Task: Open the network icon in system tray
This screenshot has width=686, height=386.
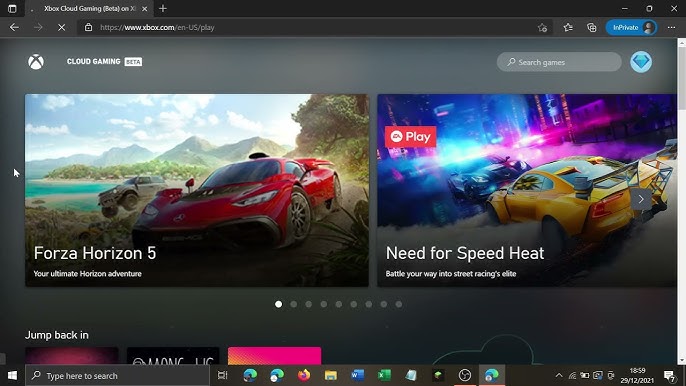Action: click(572, 375)
